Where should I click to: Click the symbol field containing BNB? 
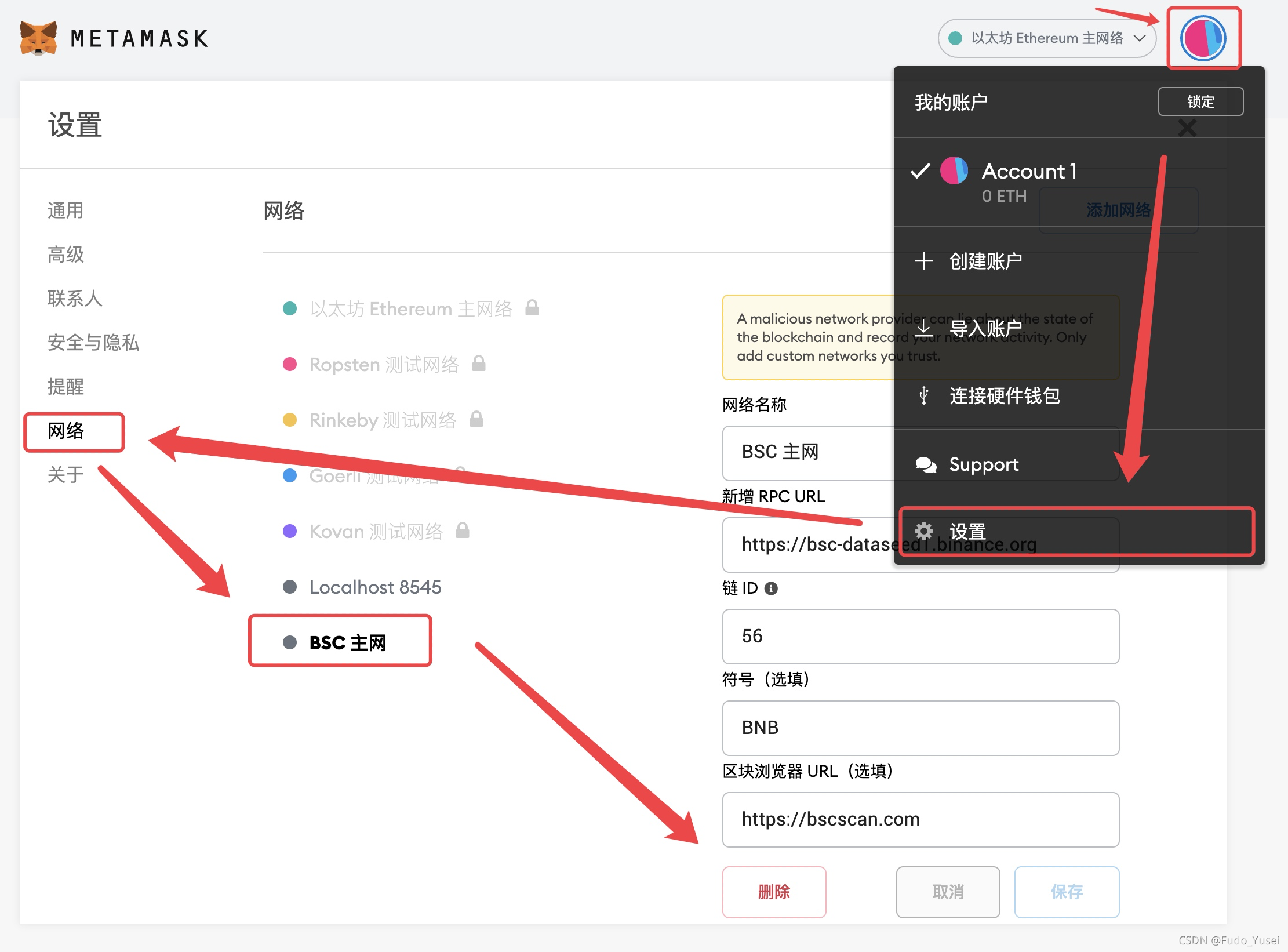[920, 728]
